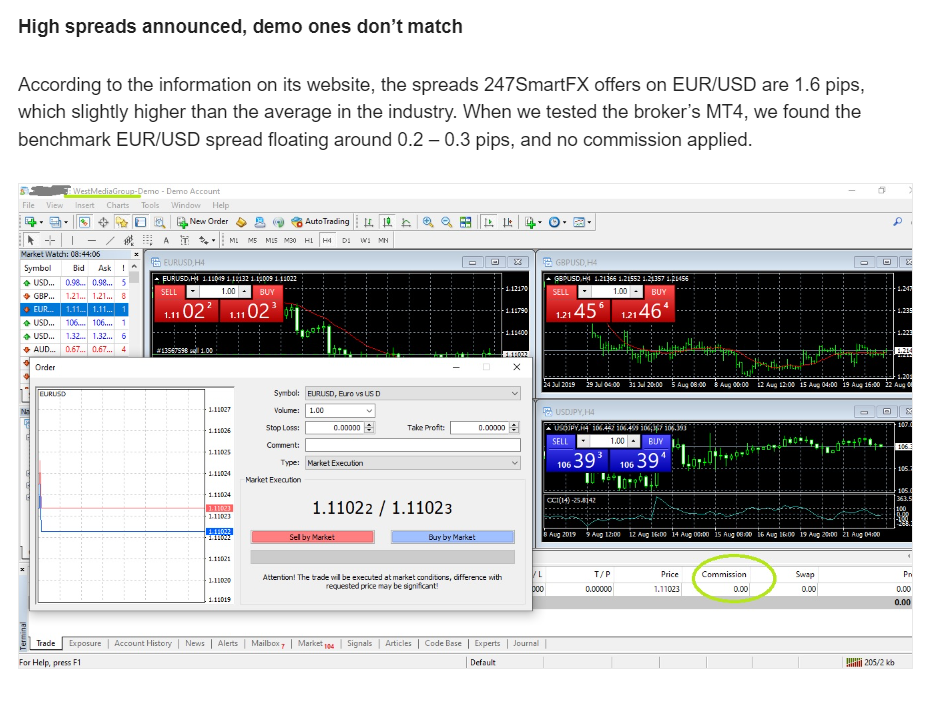Click the Stop Loss stepper arrows
This screenshot has width=939, height=705.
[369, 428]
